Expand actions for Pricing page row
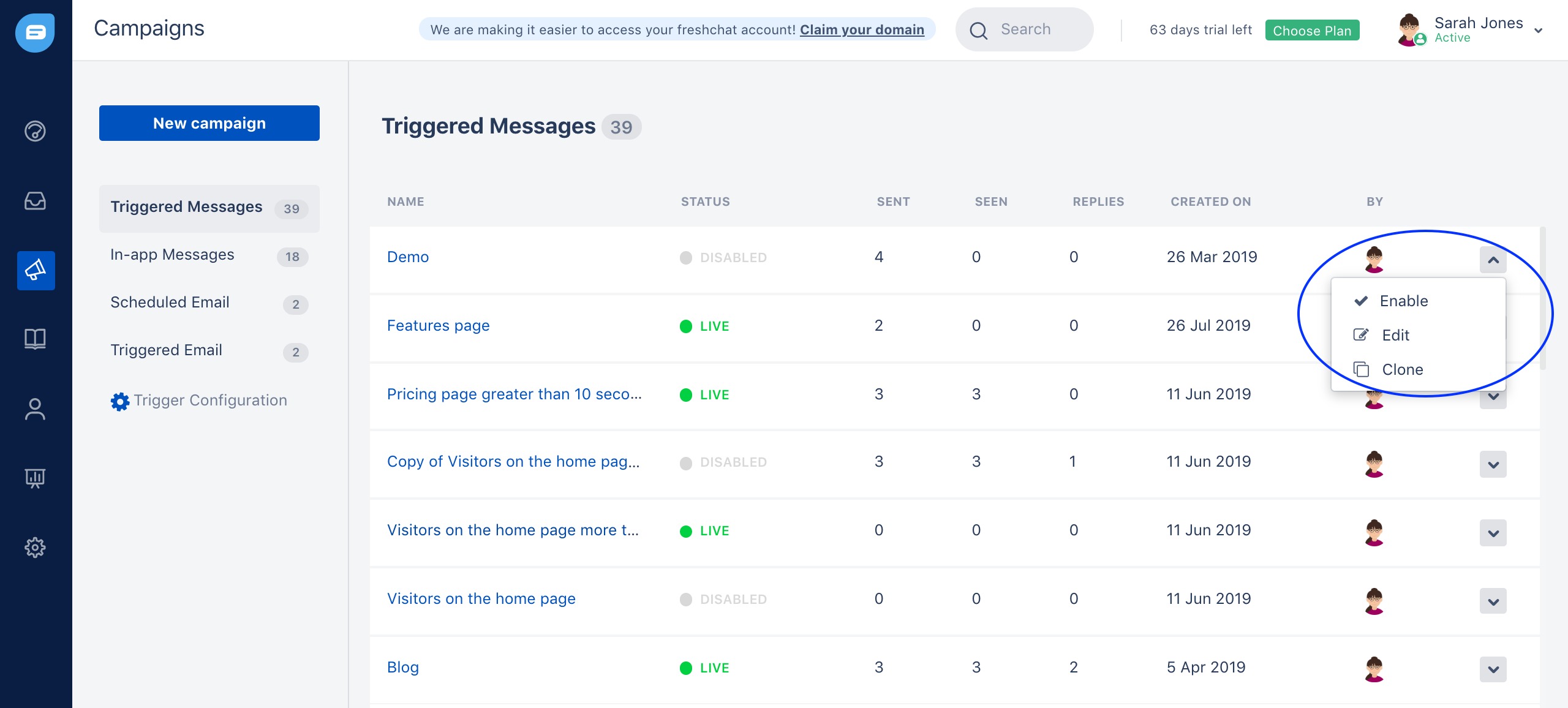 point(1493,398)
